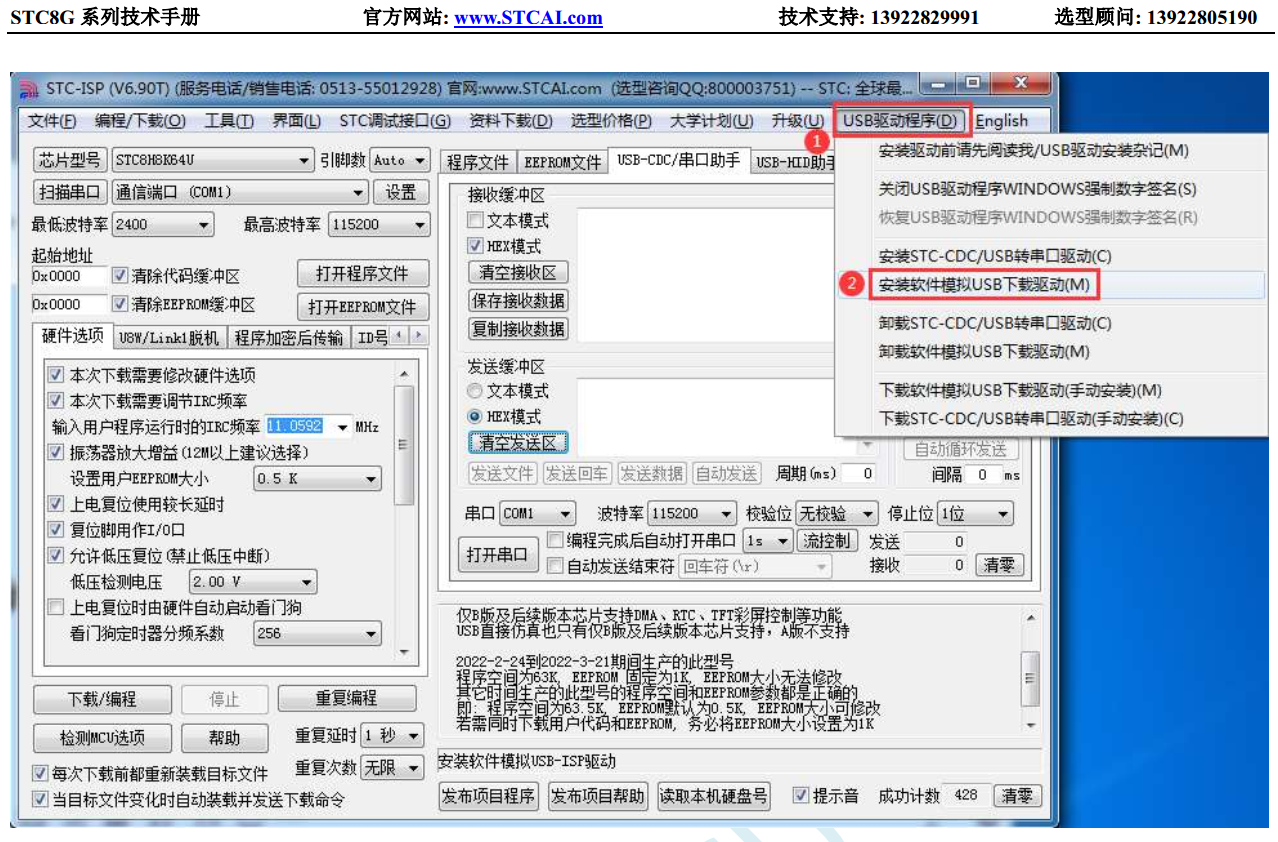Screen dimensions: 1278x842
Task: Enable 文本模式 checkbox in 接收缓冲区
Action: tap(476, 221)
